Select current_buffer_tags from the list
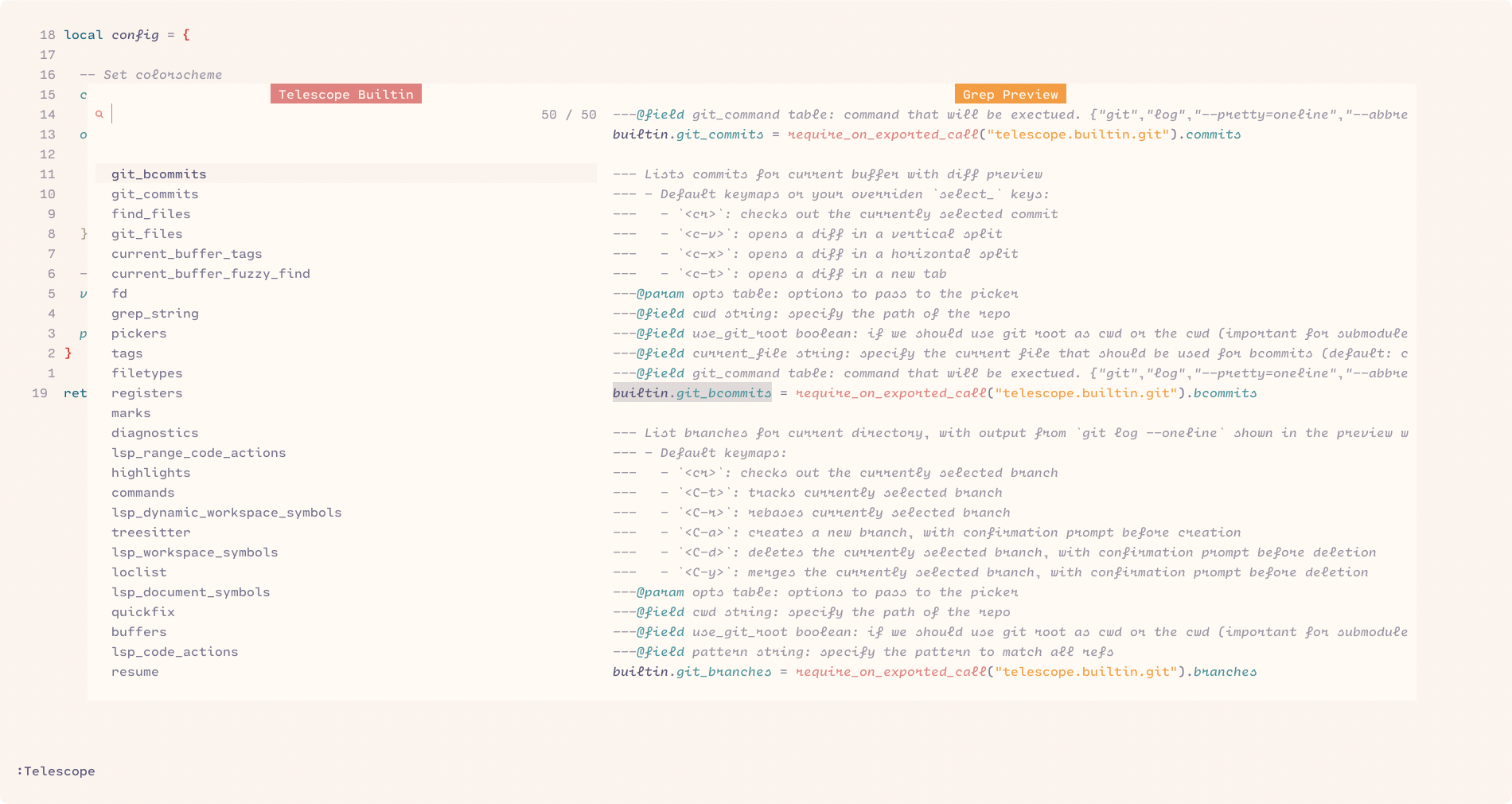 pyautogui.click(x=186, y=253)
